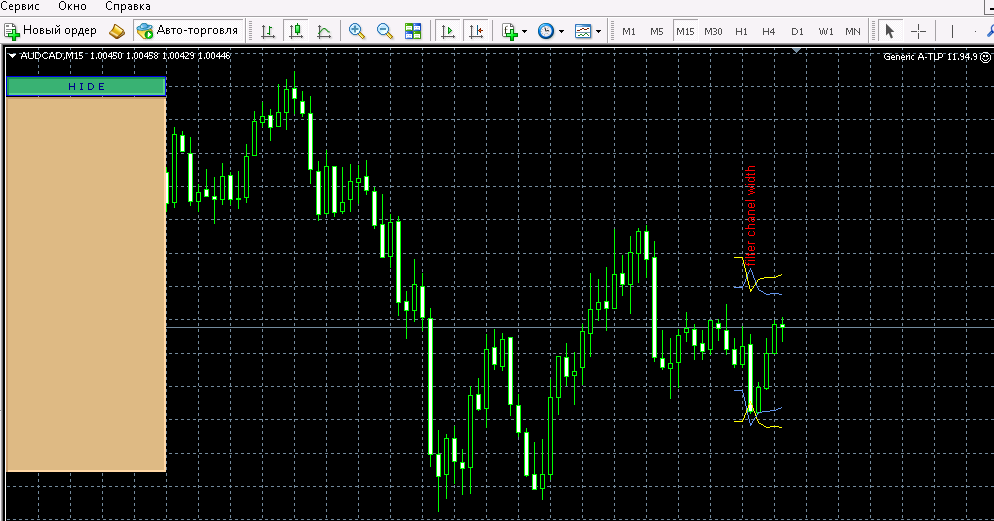Select the crosshair tool
This screenshot has width=994, height=521.
click(918, 30)
